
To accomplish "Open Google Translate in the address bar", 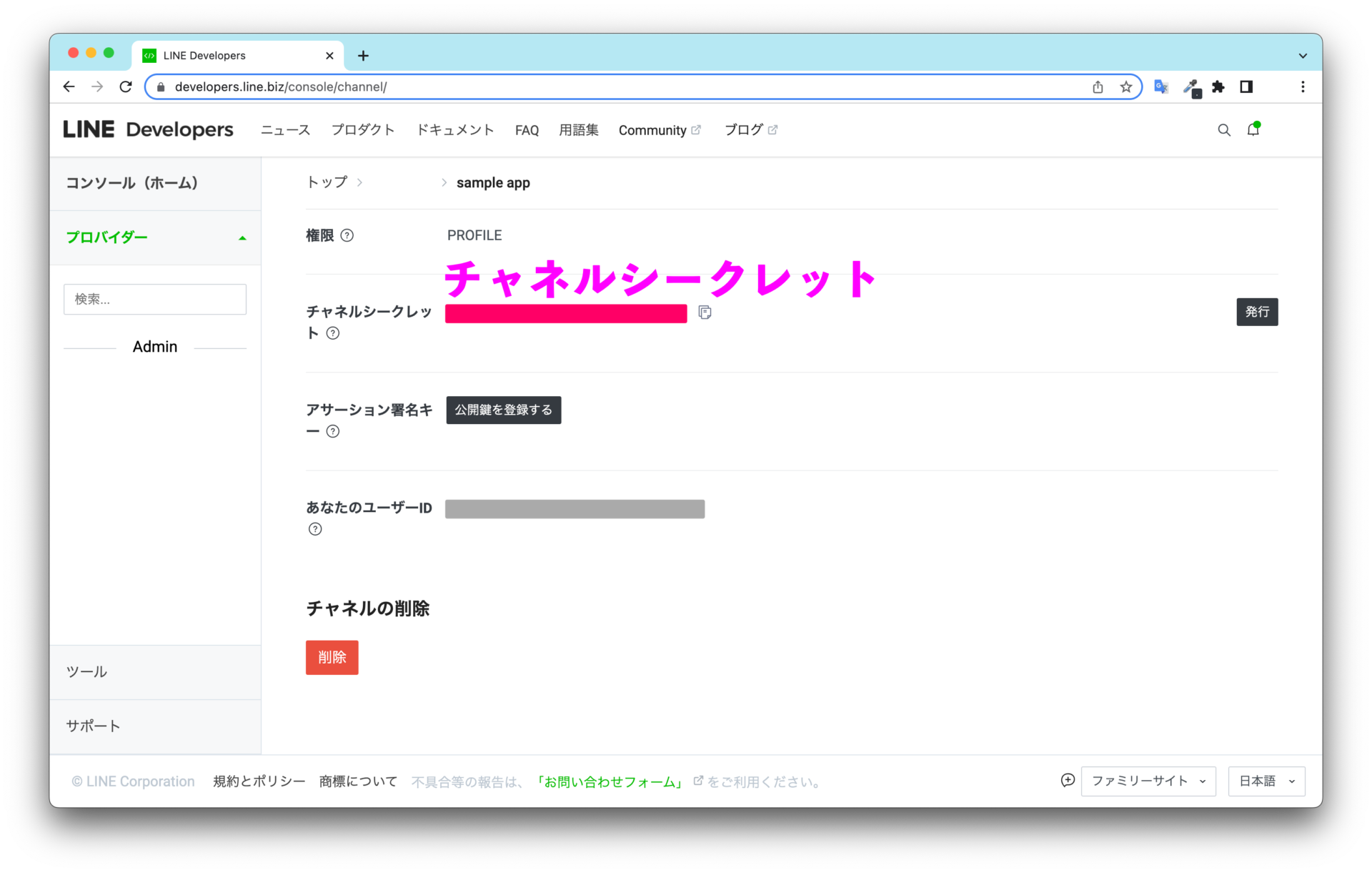I will coord(1160,87).
